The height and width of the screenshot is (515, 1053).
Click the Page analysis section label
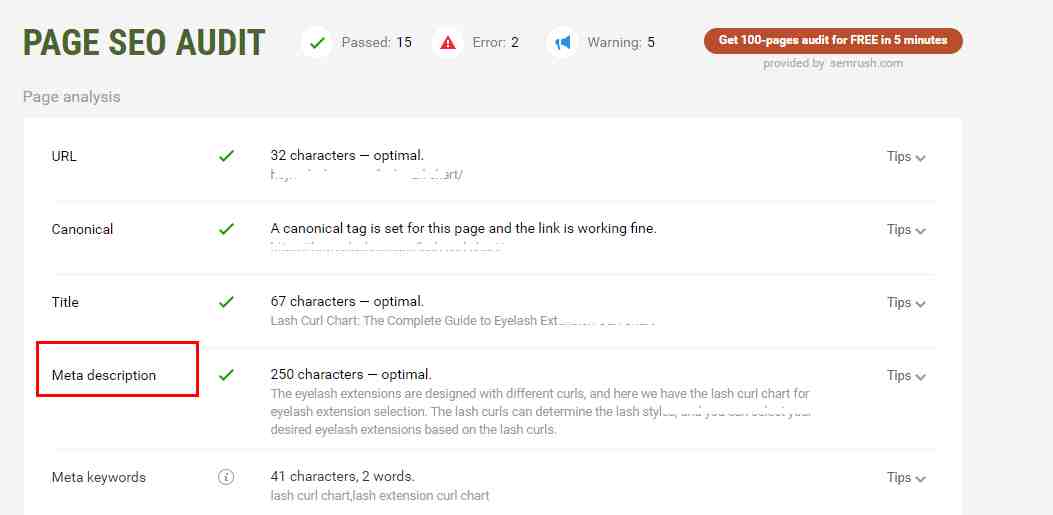click(72, 97)
